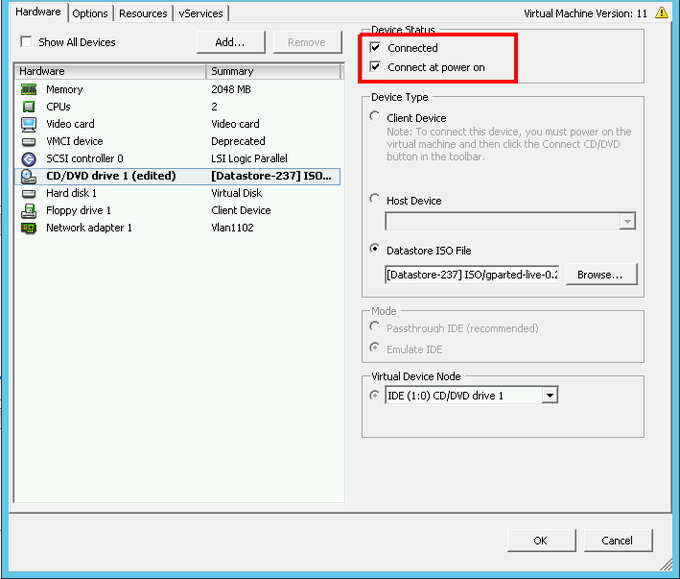Select the Network adapter 1 row label

(89, 228)
